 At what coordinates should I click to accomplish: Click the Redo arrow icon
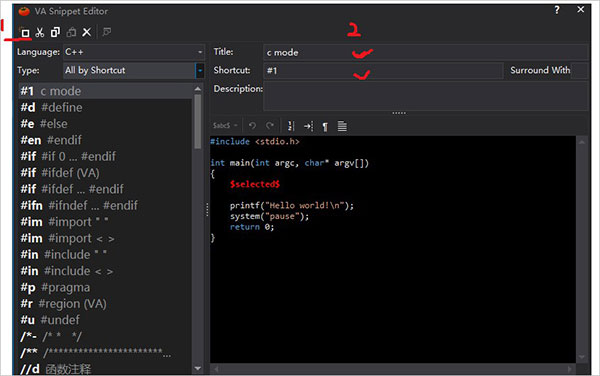(x=270, y=126)
